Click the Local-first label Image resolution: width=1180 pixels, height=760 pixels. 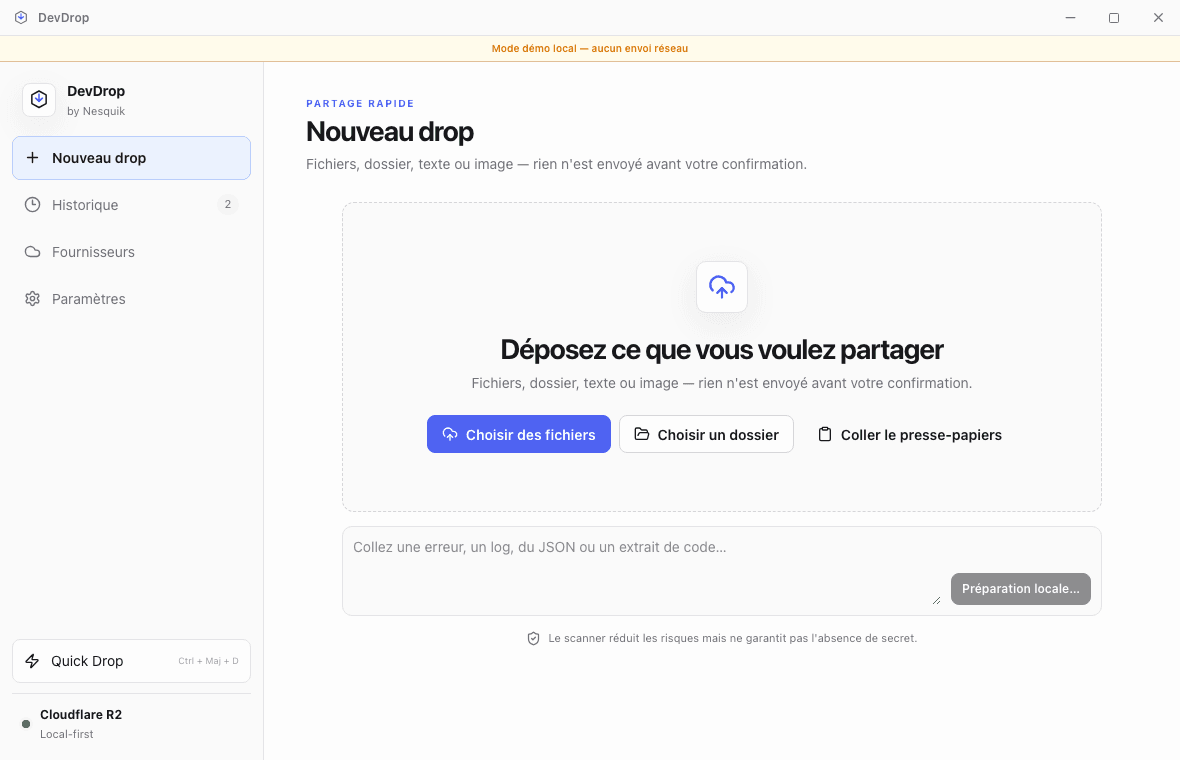pyautogui.click(x=67, y=734)
